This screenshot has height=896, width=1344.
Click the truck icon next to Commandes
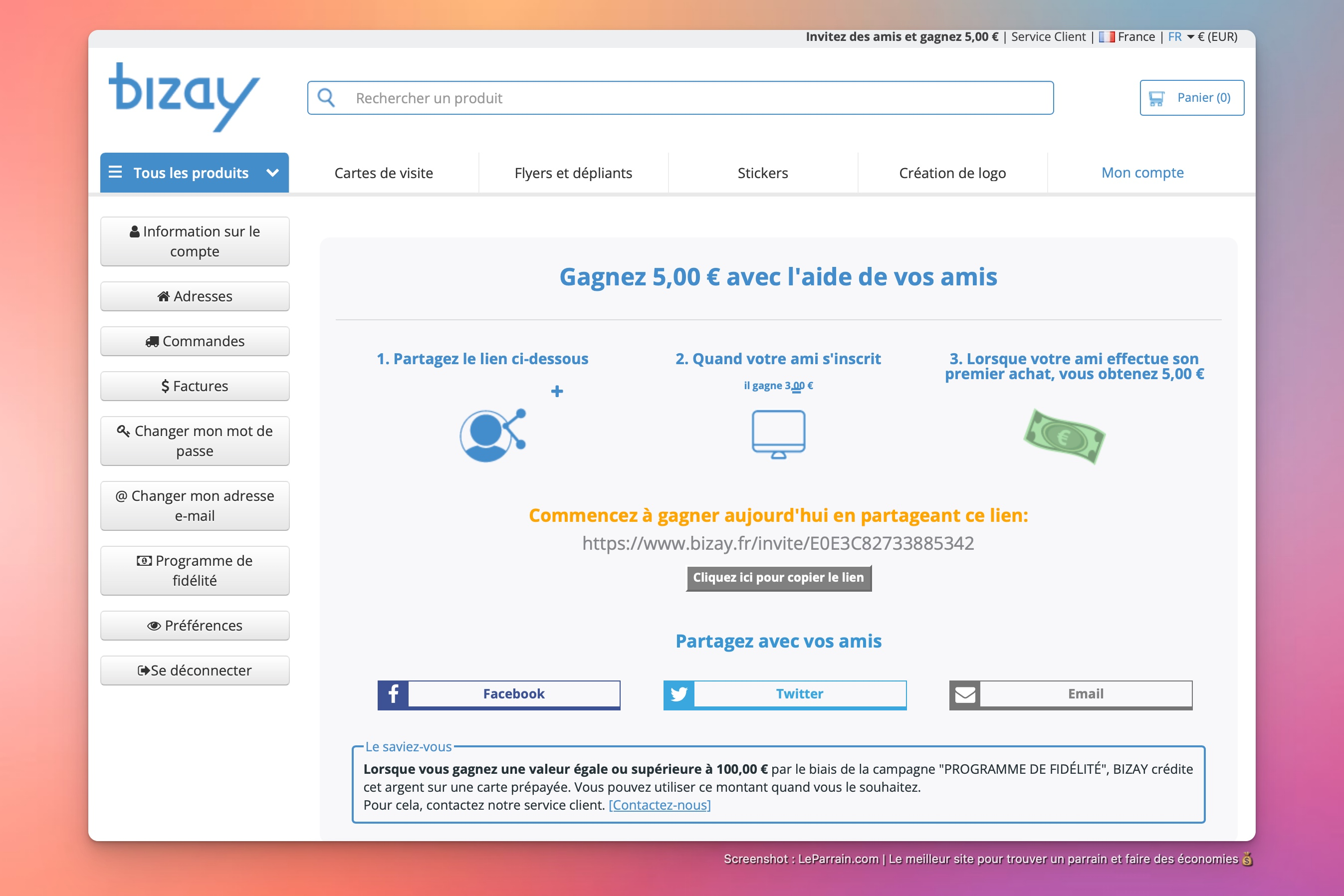click(x=153, y=341)
